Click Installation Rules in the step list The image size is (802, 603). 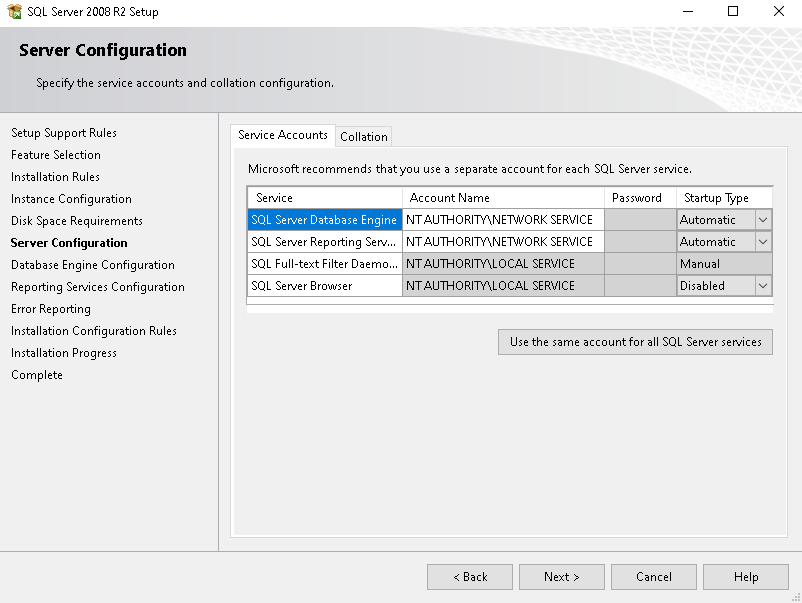pos(55,177)
